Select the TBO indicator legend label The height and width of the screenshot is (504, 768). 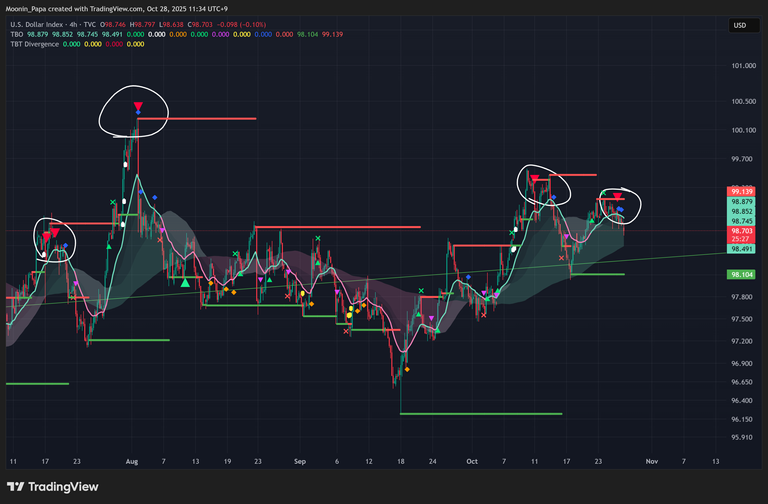click(x=18, y=34)
